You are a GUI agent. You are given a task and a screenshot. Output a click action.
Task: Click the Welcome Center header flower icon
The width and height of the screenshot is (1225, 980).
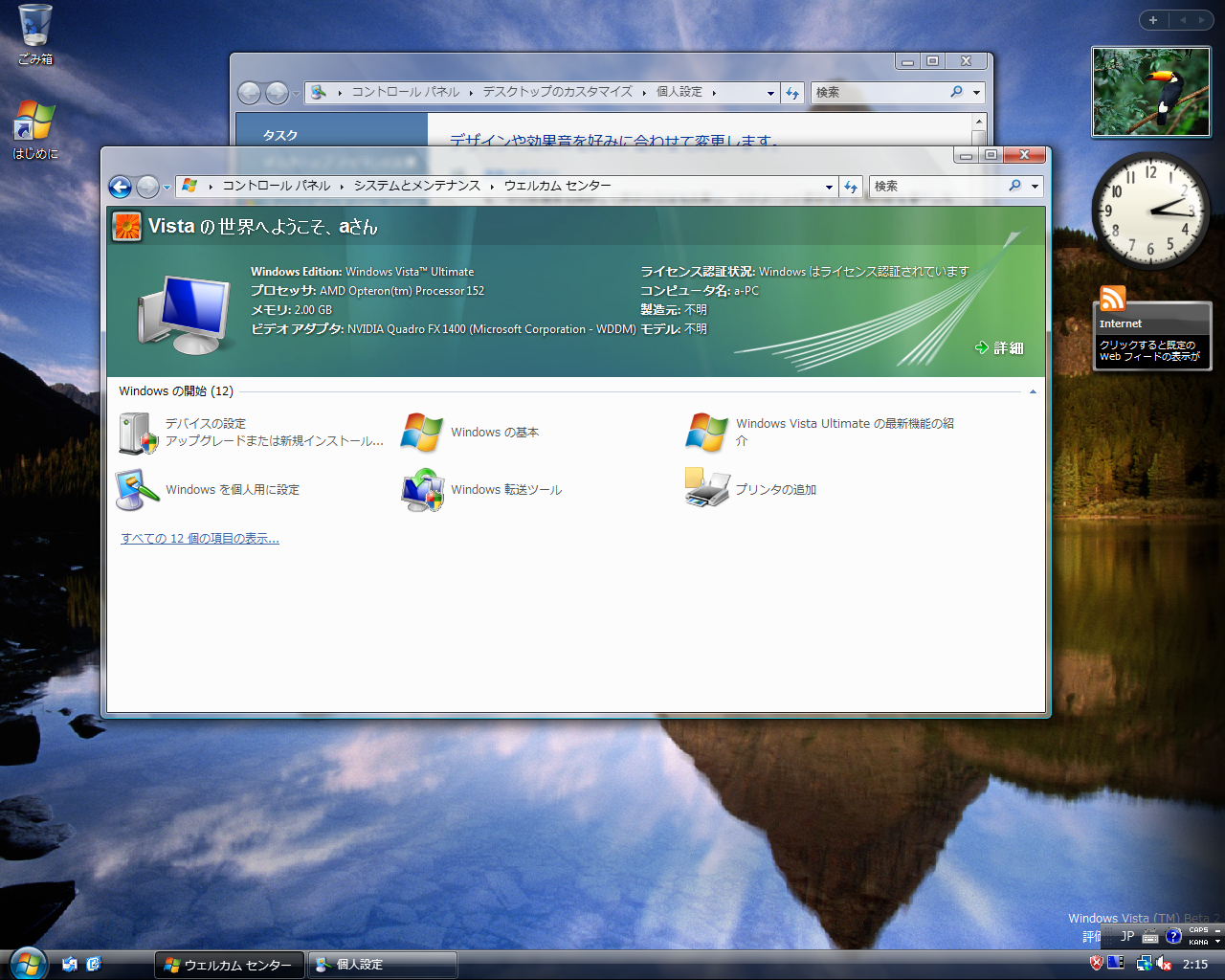click(127, 226)
